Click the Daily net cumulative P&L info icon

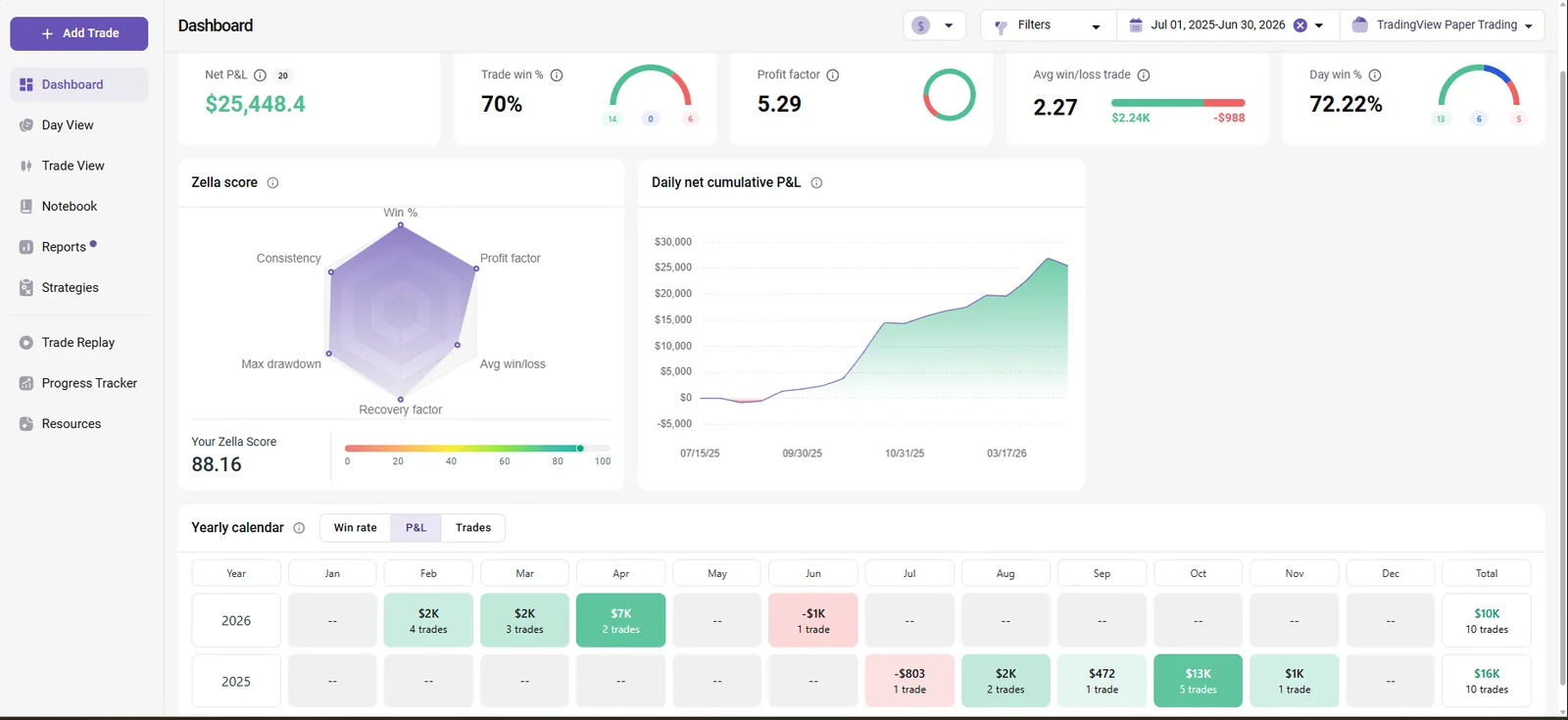[816, 183]
